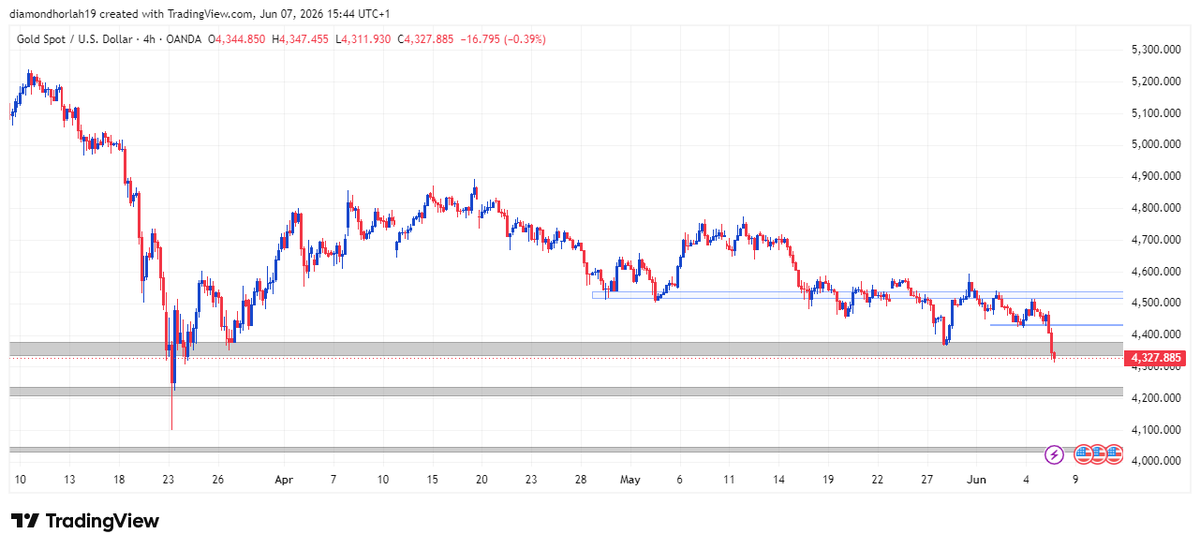Click the 15 date label on the time axis
The width and height of the screenshot is (1200, 549).
[432, 480]
